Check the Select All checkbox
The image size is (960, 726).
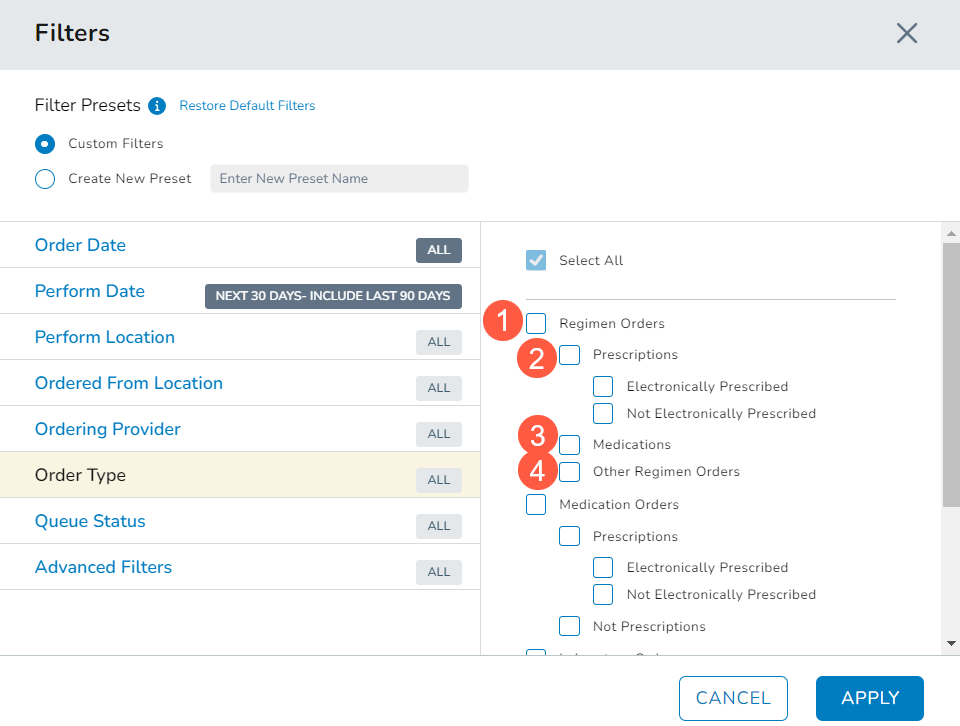pyautogui.click(x=536, y=260)
